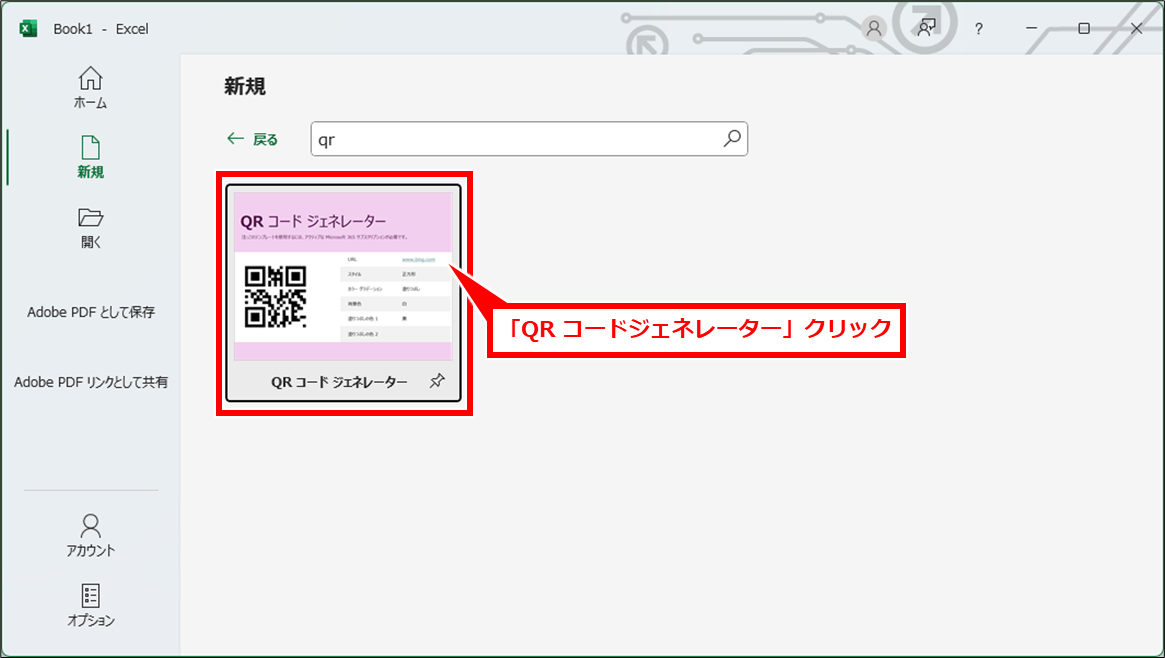Start search with the magnifier icon
The width and height of the screenshot is (1165, 658).
[733, 138]
